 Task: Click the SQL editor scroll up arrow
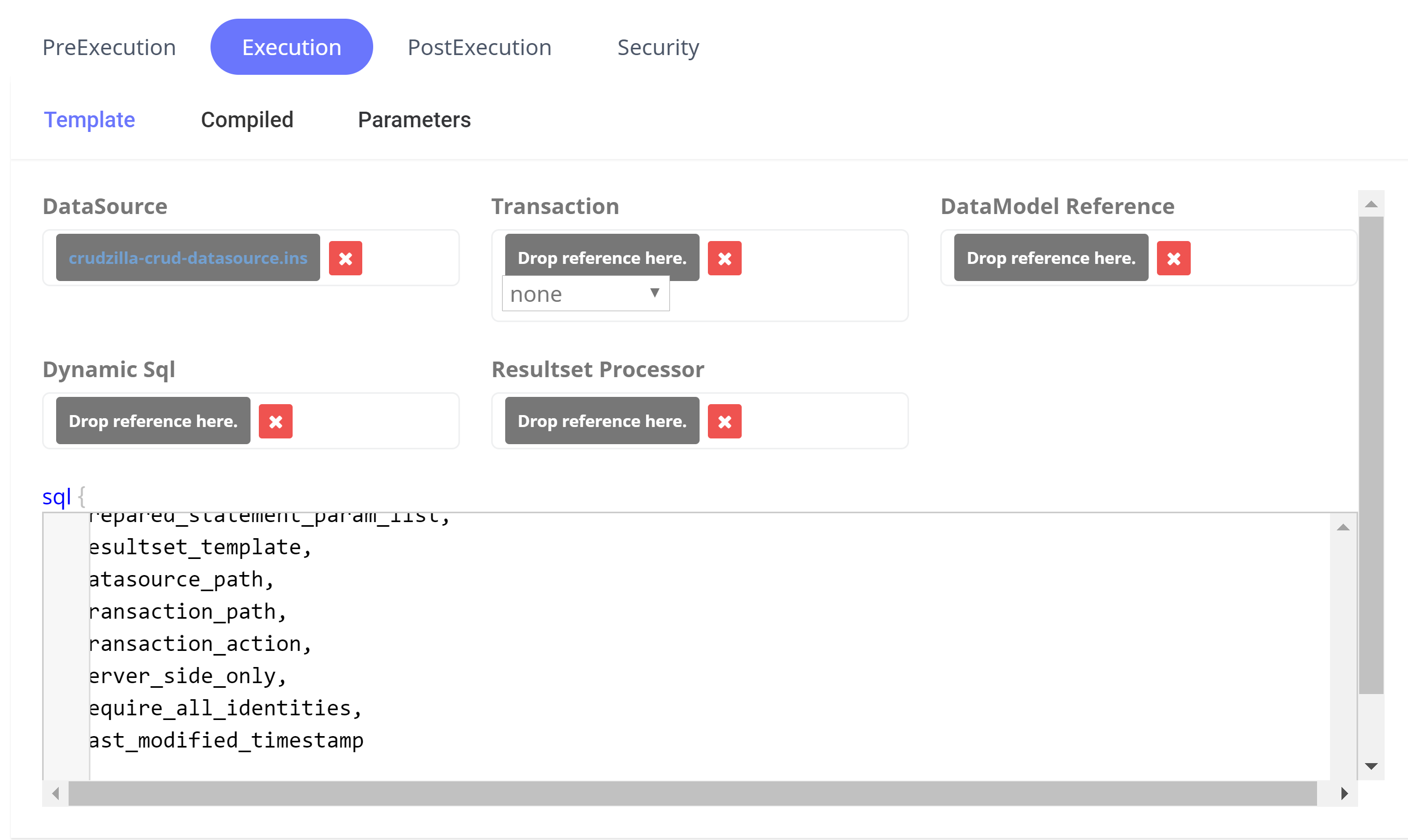click(1344, 528)
